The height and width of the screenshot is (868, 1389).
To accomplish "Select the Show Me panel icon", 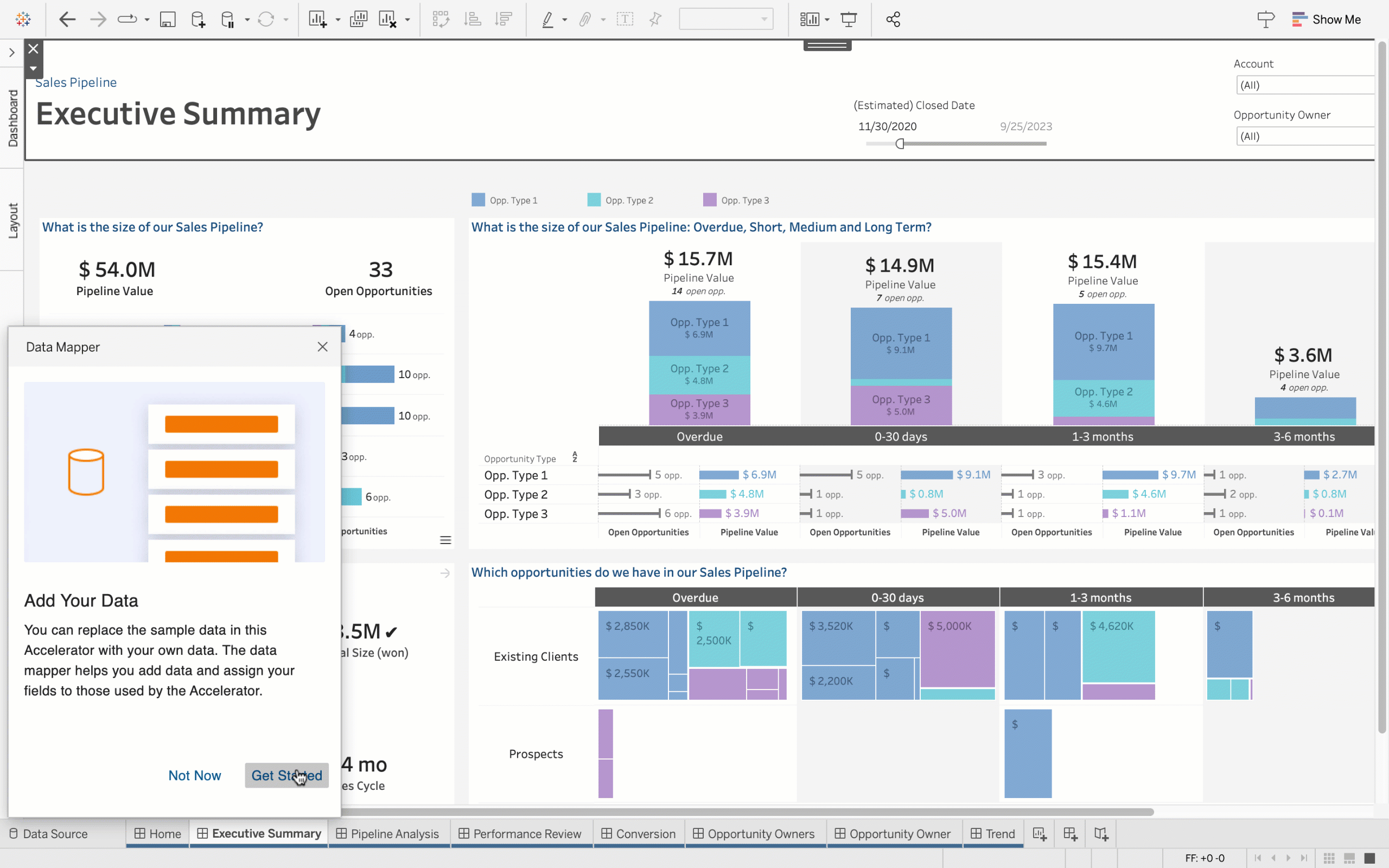I will pos(1299,18).
